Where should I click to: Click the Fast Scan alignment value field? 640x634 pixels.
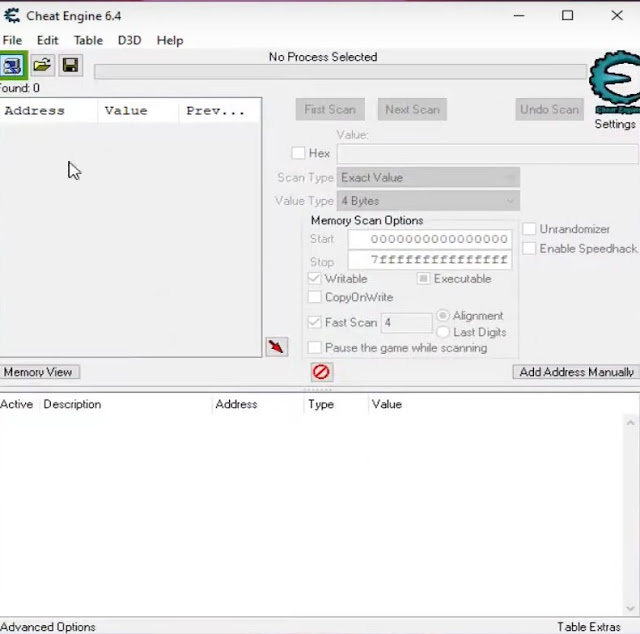(x=407, y=323)
